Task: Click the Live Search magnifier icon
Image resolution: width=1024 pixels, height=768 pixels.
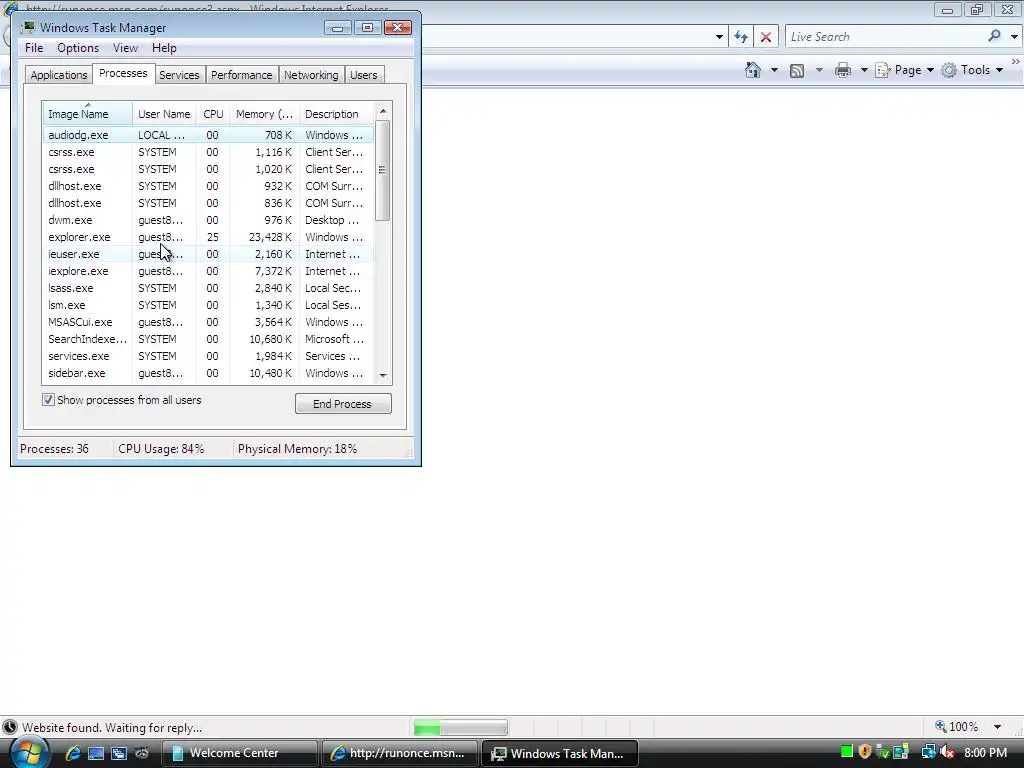Action: (x=994, y=36)
